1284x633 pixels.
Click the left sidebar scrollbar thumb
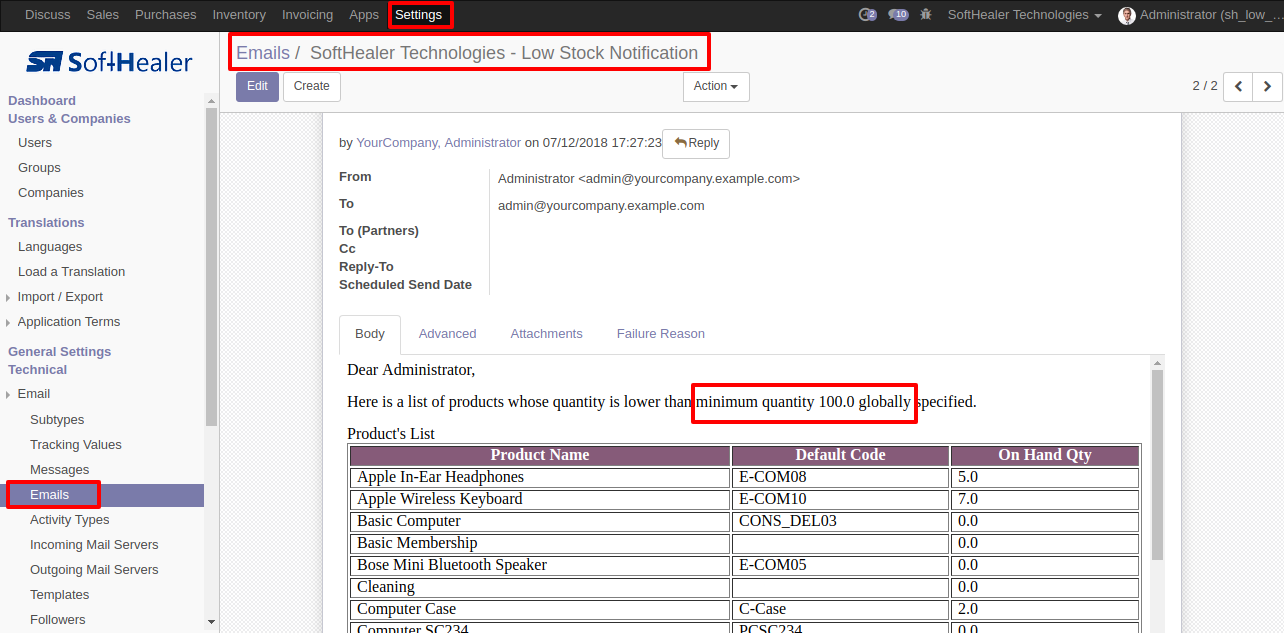coord(211,266)
